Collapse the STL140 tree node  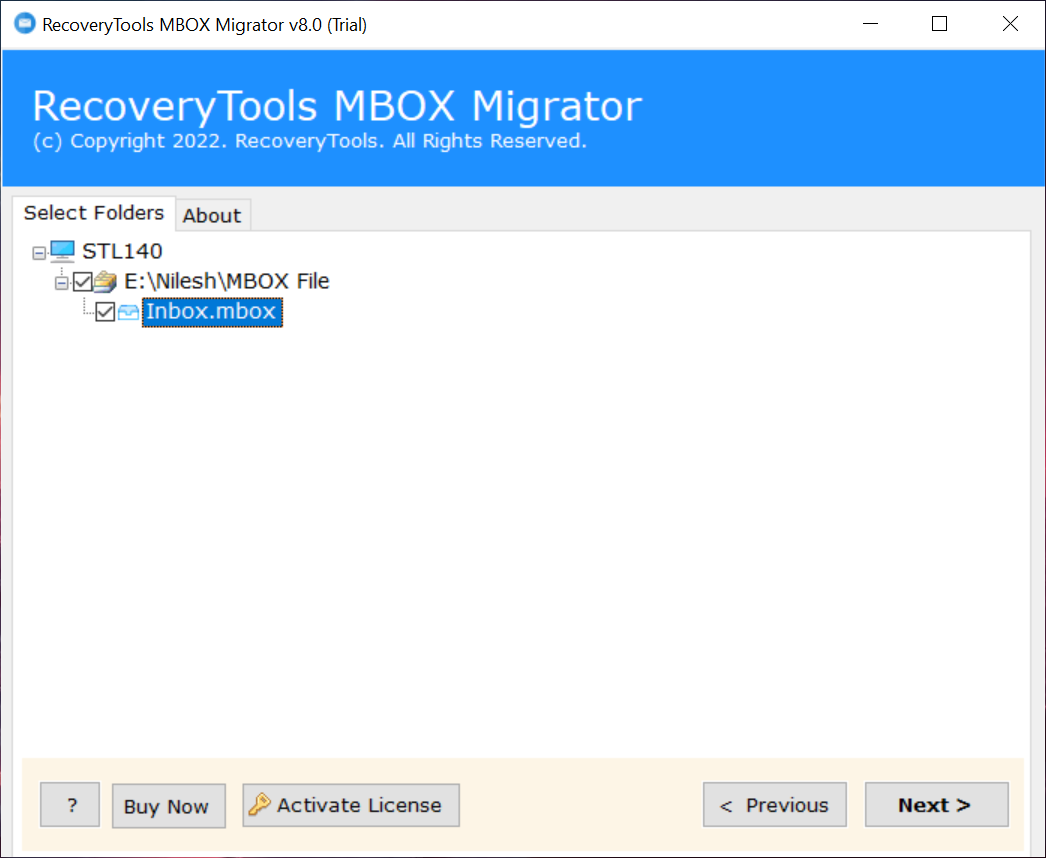click(39, 252)
